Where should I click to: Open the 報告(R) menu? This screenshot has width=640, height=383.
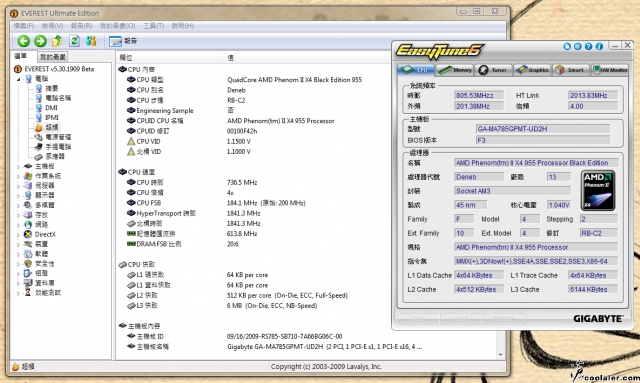tap(81, 26)
